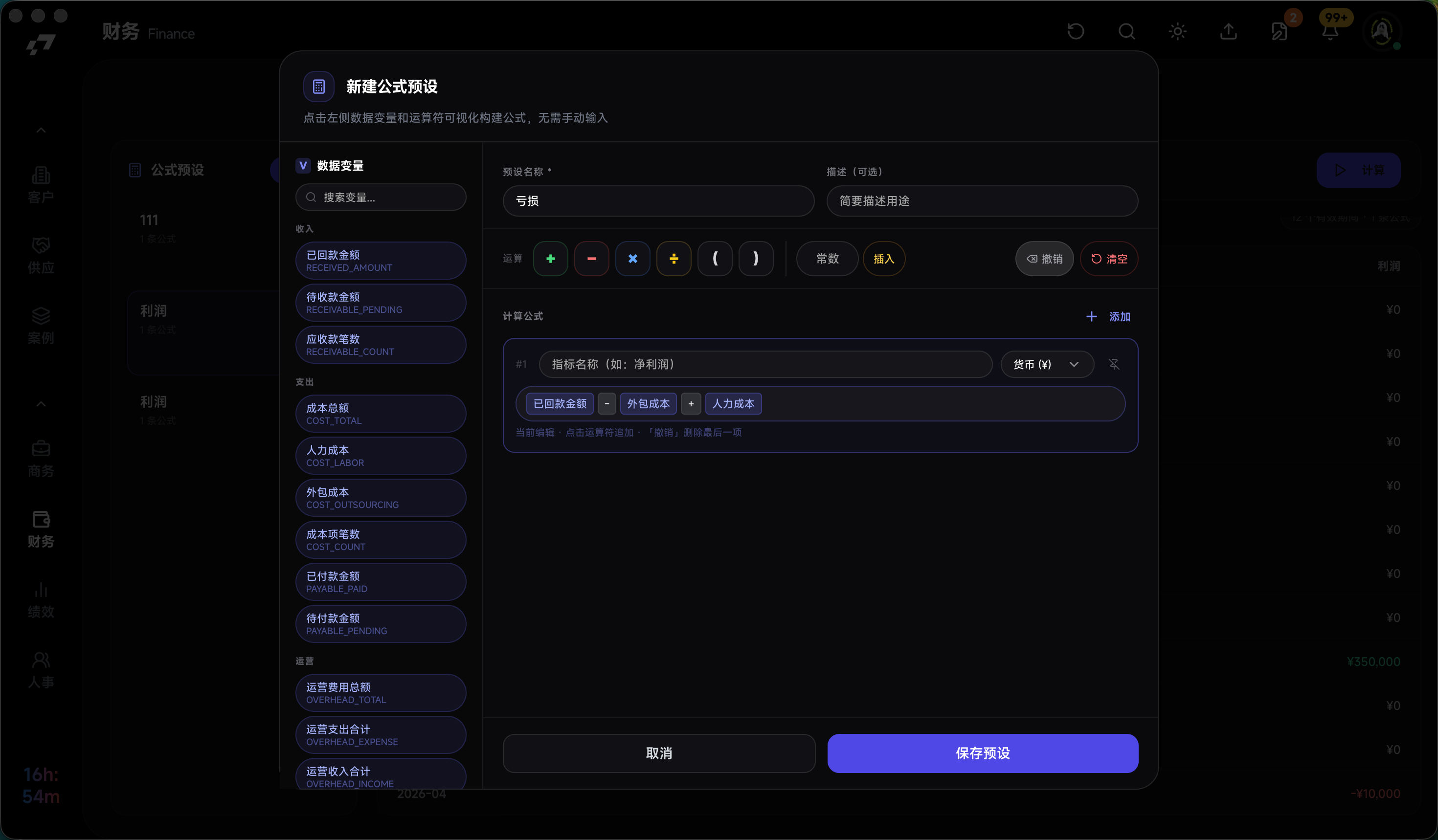Select the 外包成本 token in the formula
The height and width of the screenshot is (840, 1438).
click(648, 404)
